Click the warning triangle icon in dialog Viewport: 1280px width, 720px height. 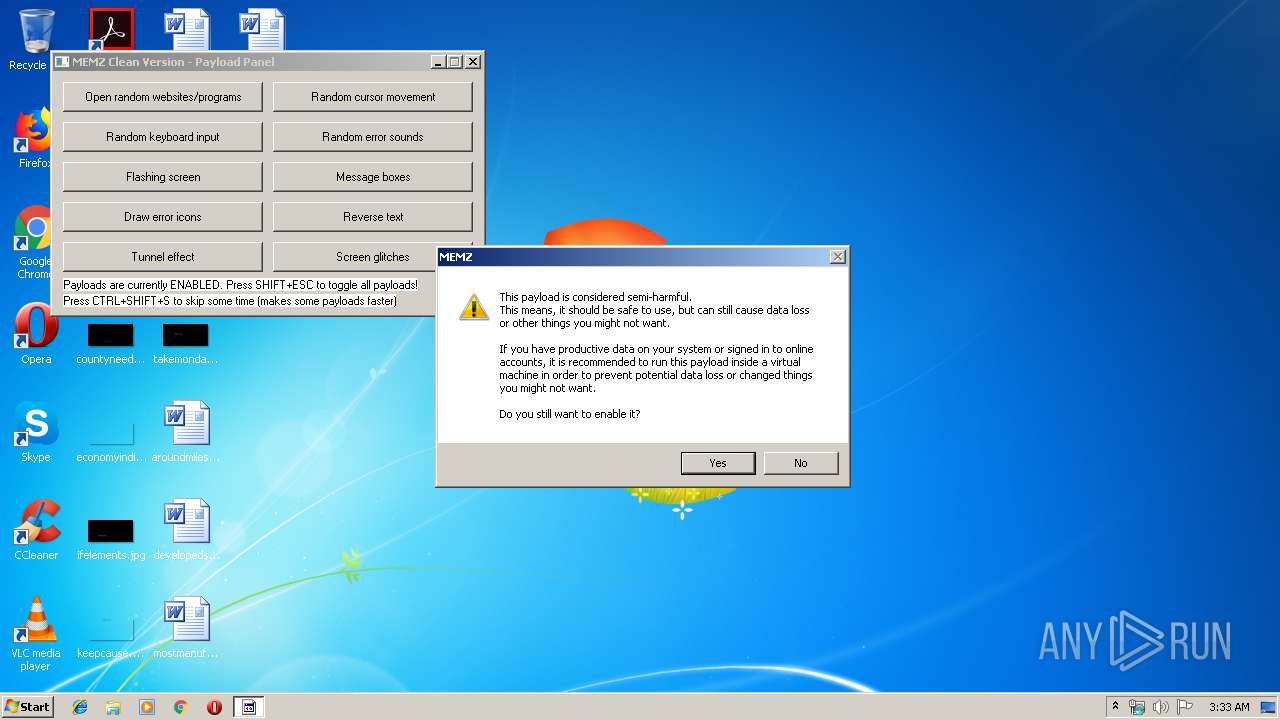click(x=474, y=307)
